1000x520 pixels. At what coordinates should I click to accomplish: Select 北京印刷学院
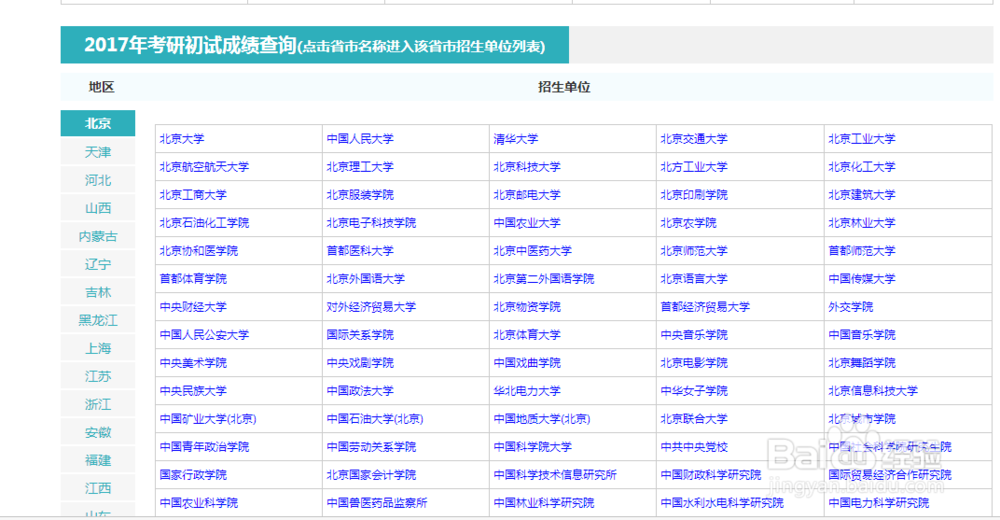(694, 195)
